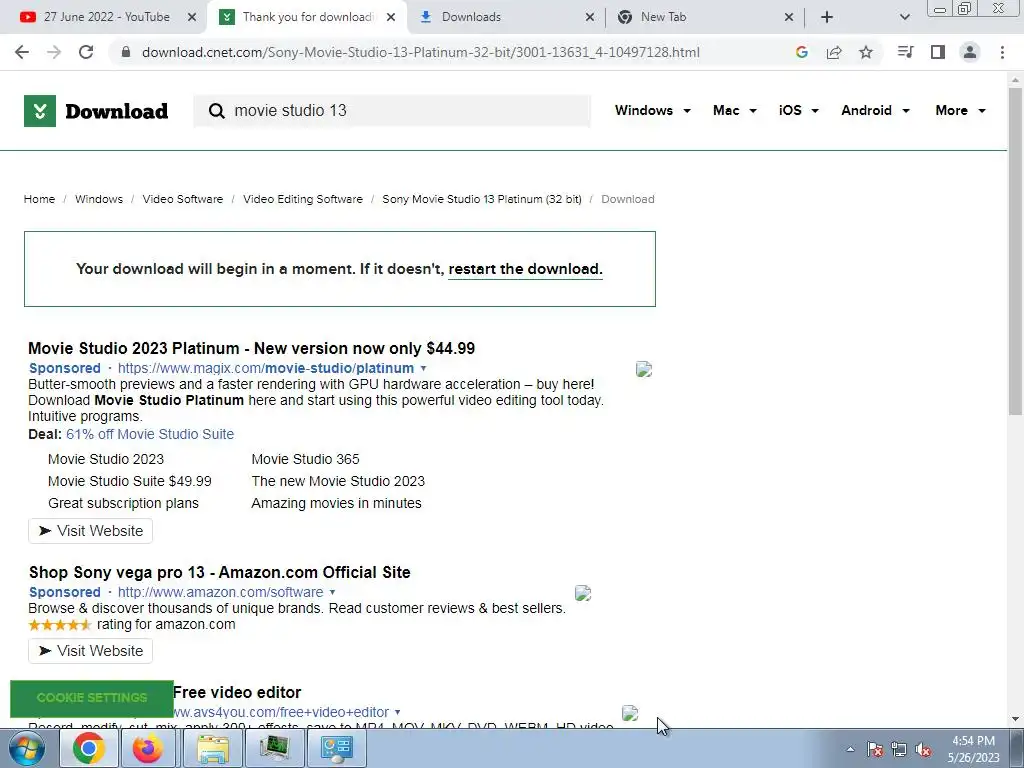
Task: Expand the Mac menu dropdown
Action: point(735,110)
